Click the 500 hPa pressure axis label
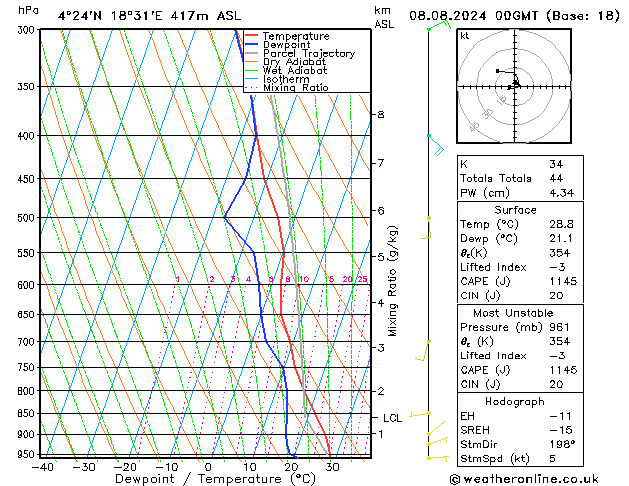The image size is (629, 486). 26,218
